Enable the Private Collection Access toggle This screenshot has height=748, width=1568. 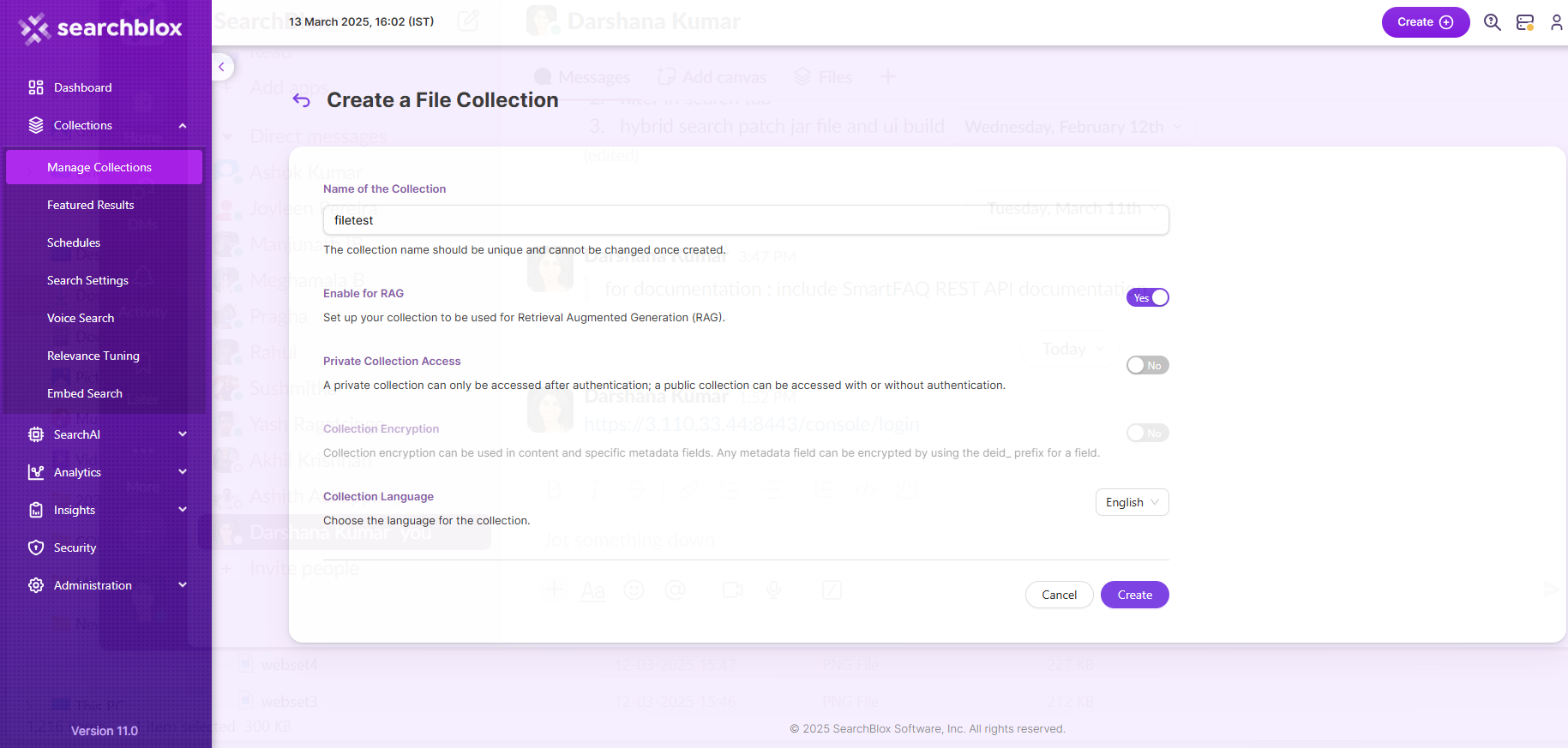[1148, 365]
